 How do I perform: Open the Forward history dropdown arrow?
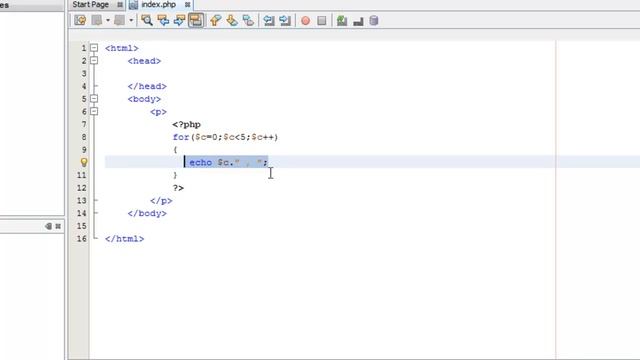[131, 20]
